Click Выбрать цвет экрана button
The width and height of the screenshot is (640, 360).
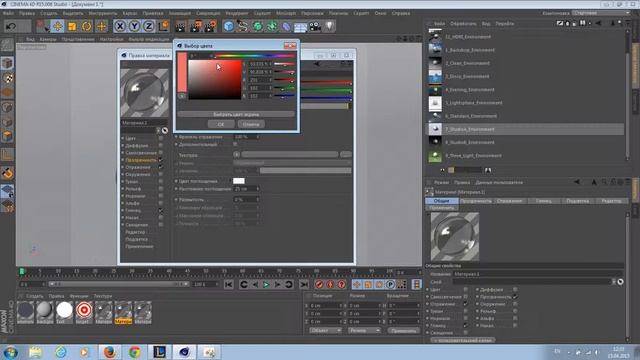tap(236, 114)
